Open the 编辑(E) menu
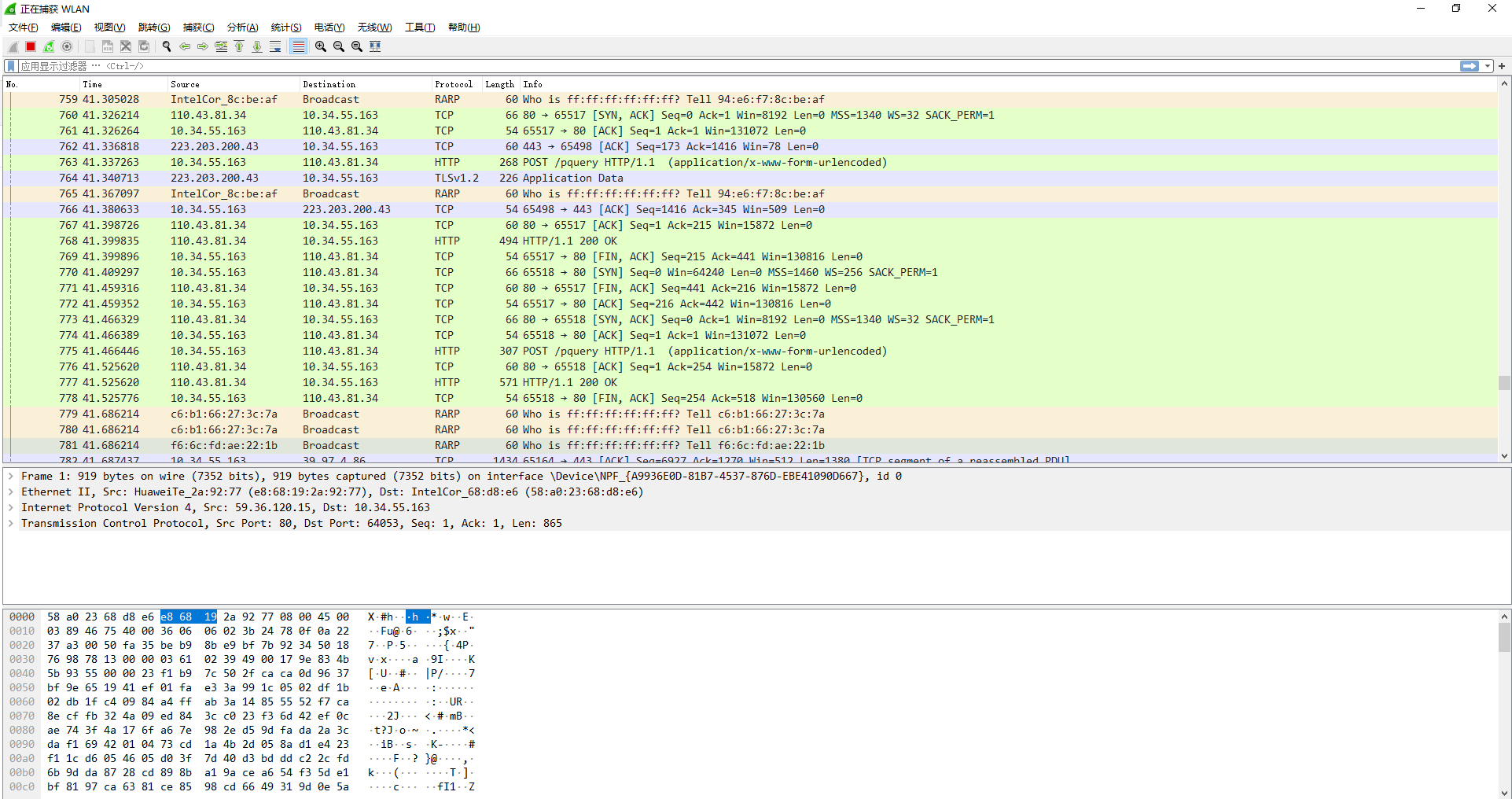 (x=66, y=28)
